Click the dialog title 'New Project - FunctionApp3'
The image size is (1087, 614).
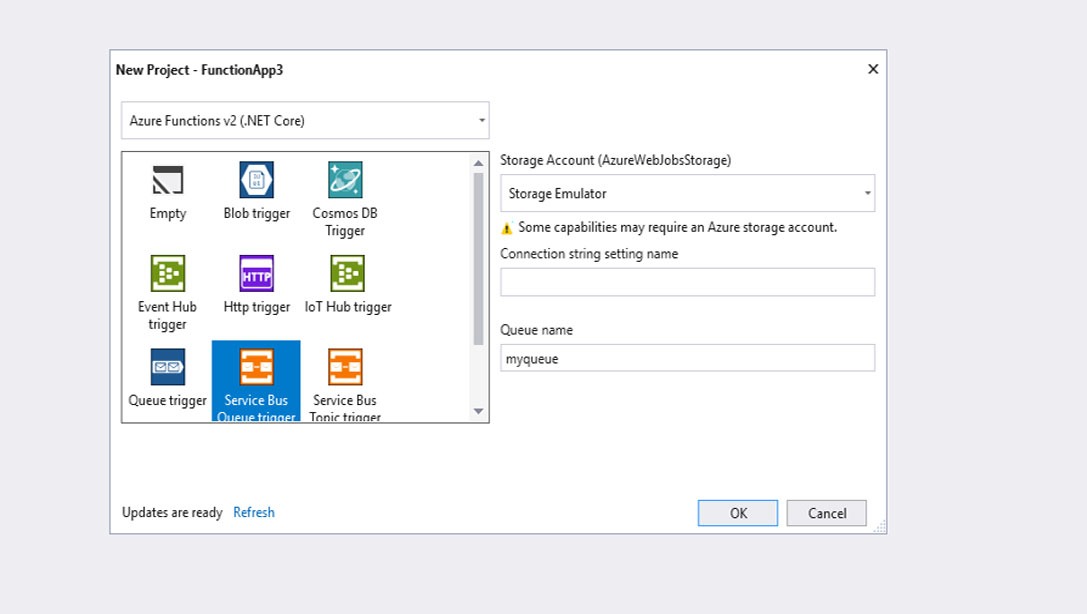tap(200, 70)
